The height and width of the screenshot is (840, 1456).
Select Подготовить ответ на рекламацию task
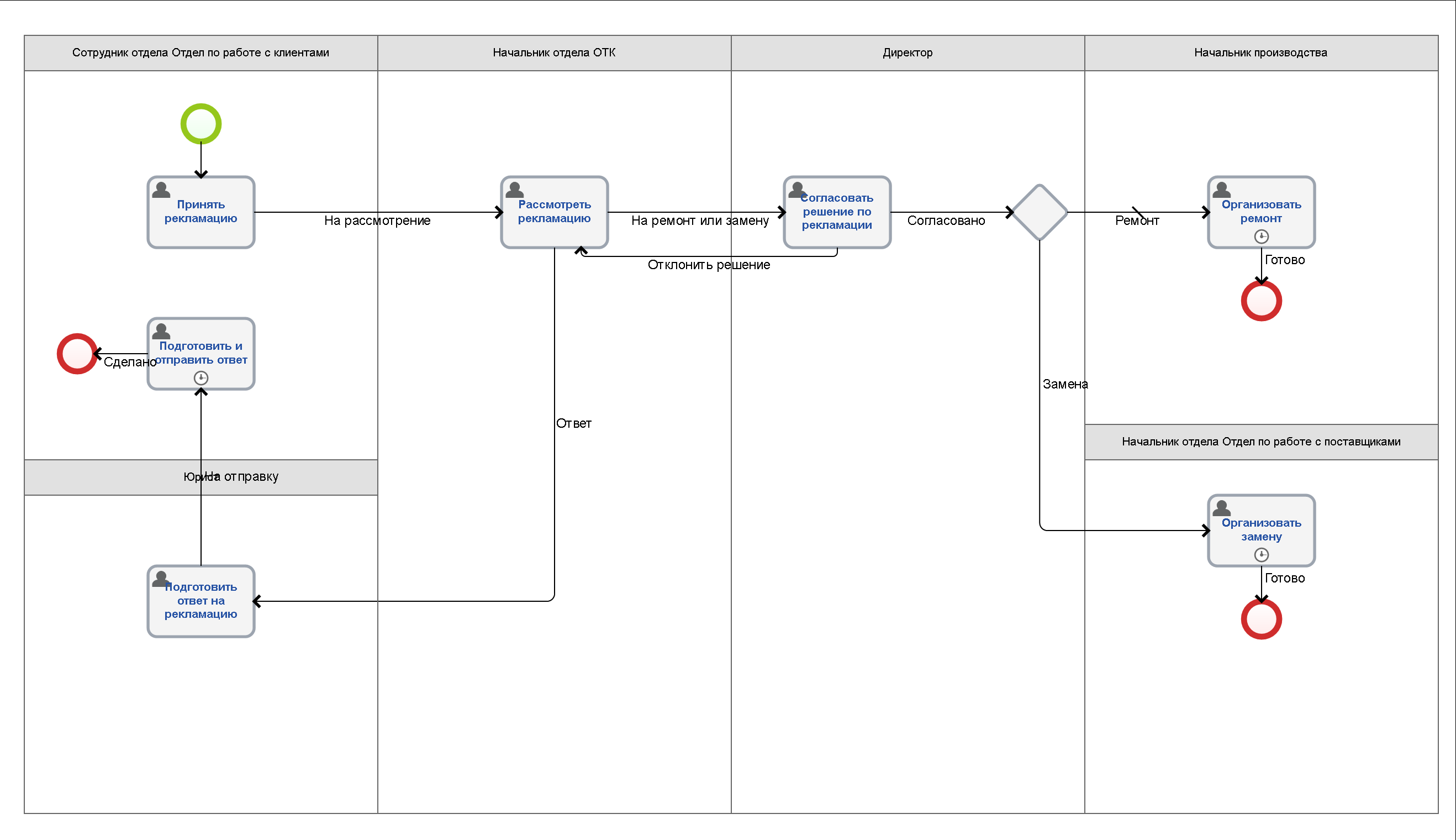pyautogui.click(x=201, y=601)
